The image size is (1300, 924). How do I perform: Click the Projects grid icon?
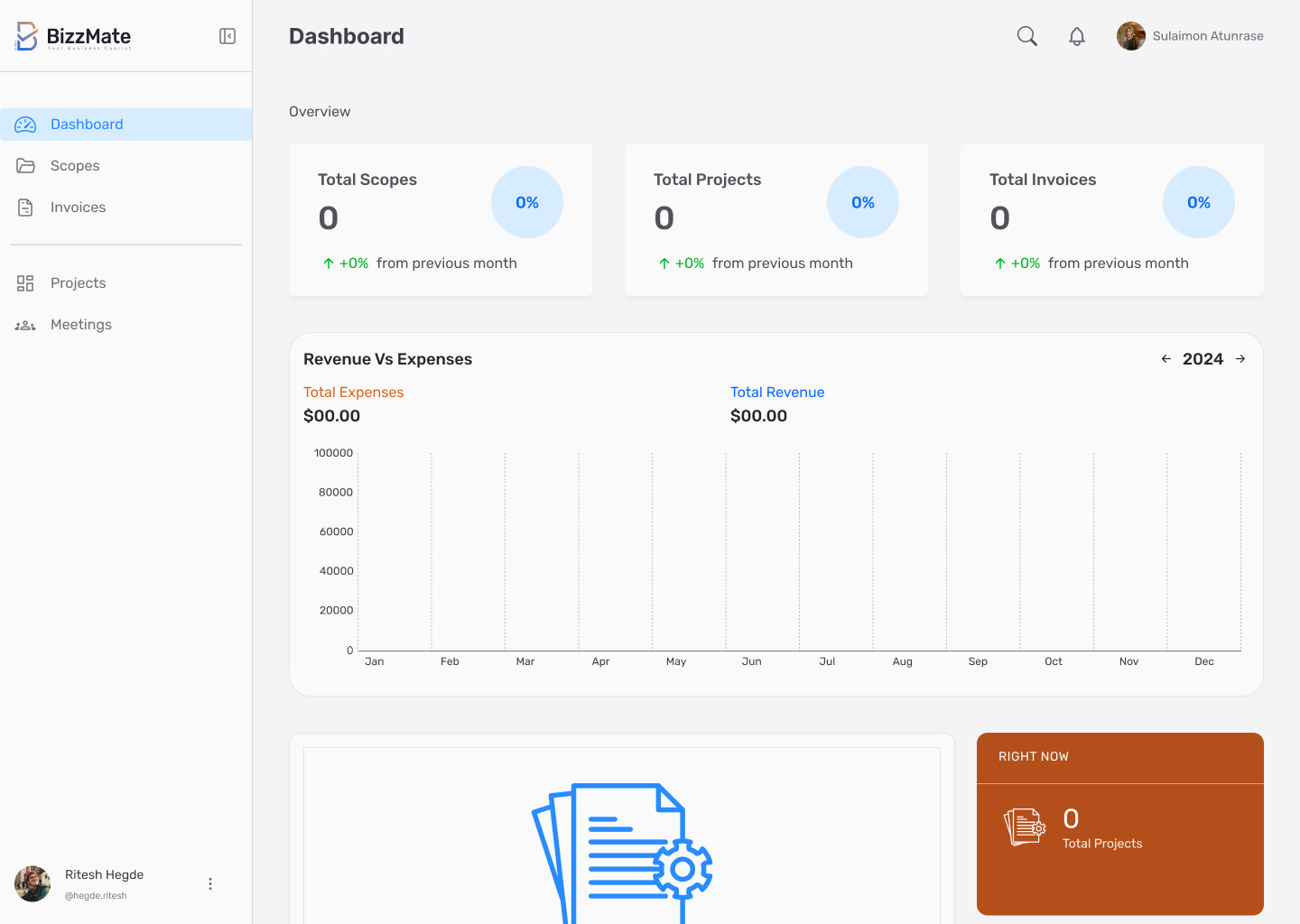click(x=25, y=283)
